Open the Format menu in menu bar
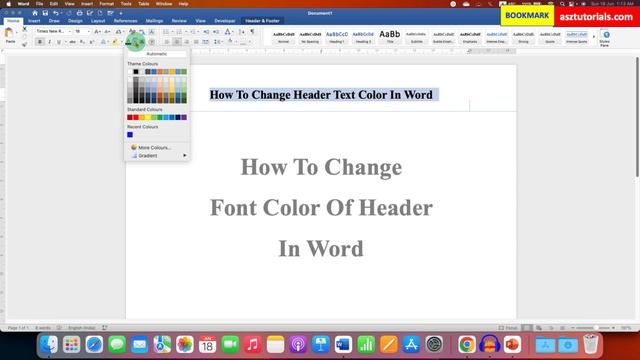This screenshot has width=640, height=360. click(107, 4)
